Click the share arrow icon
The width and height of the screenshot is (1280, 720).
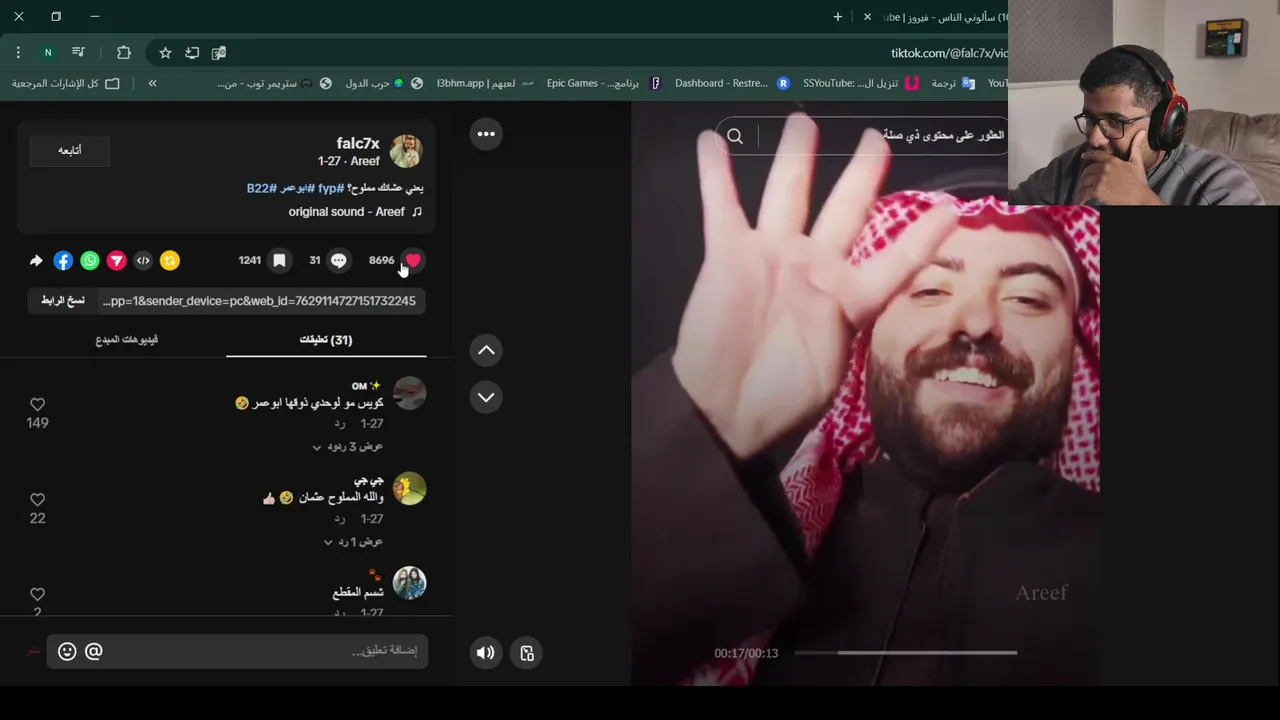(36, 260)
